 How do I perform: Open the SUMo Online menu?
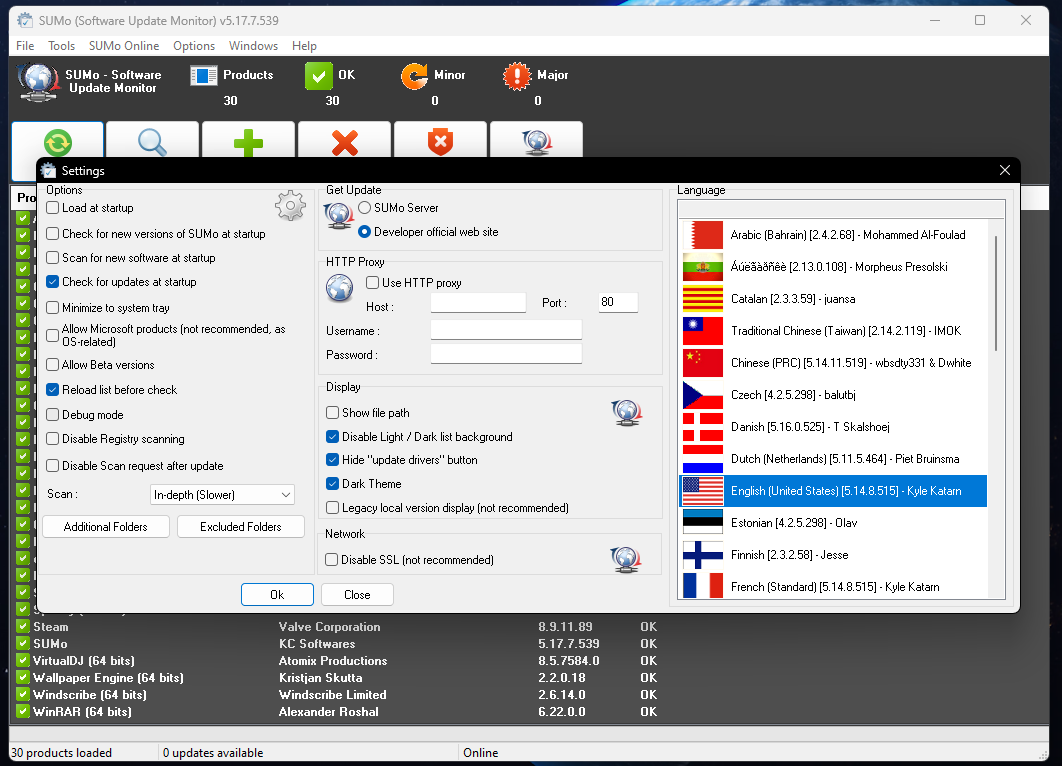point(124,45)
